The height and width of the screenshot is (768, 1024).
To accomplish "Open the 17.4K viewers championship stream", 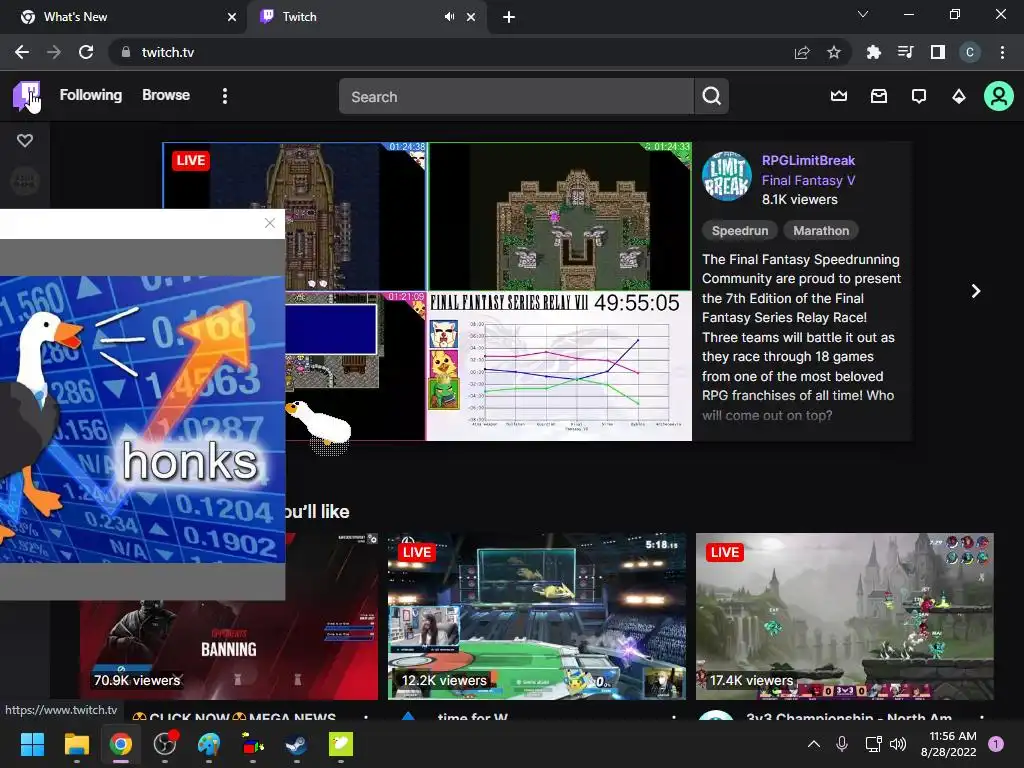I will pyautogui.click(x=844, y=616).
